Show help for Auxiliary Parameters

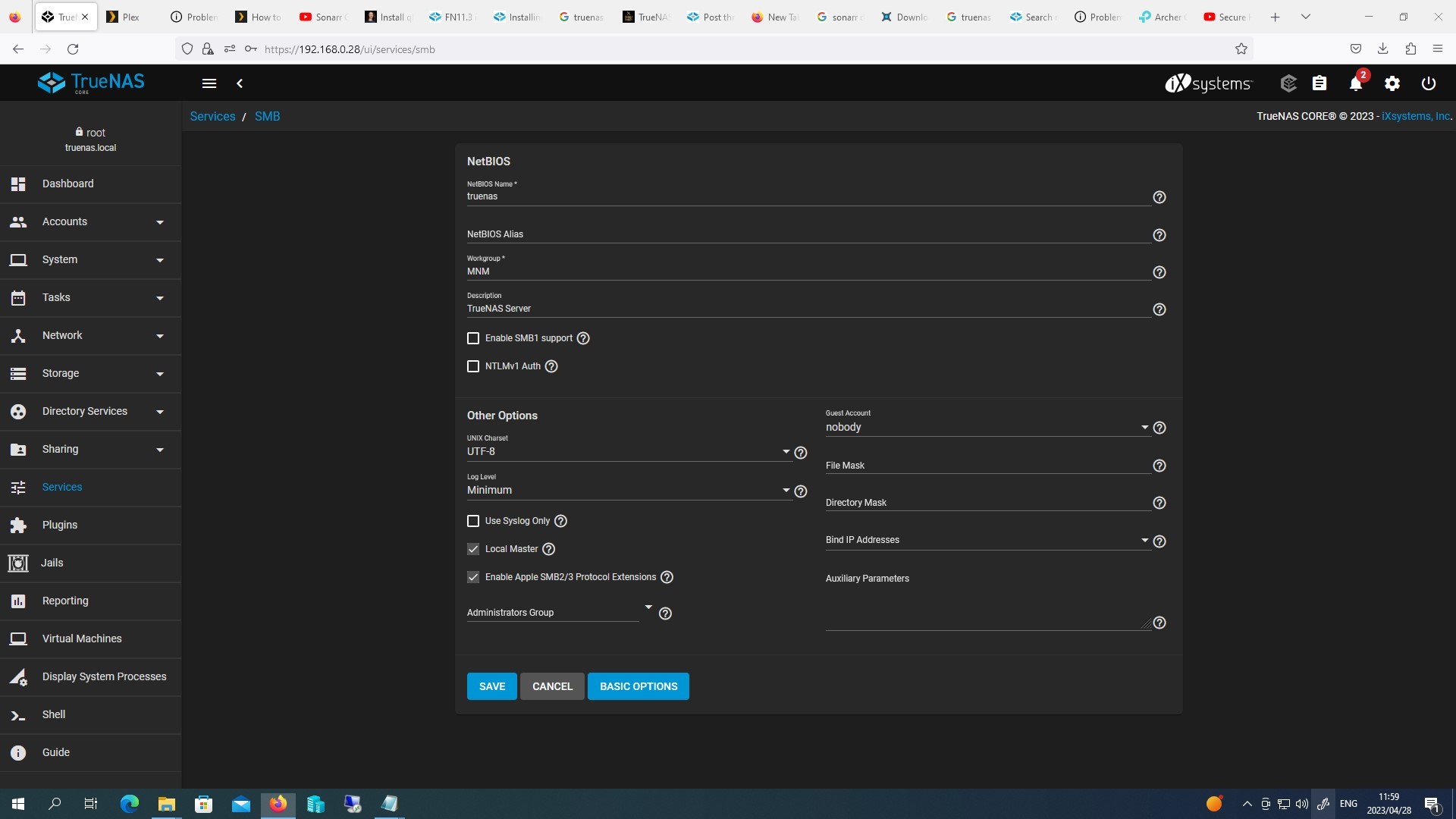1159,623
